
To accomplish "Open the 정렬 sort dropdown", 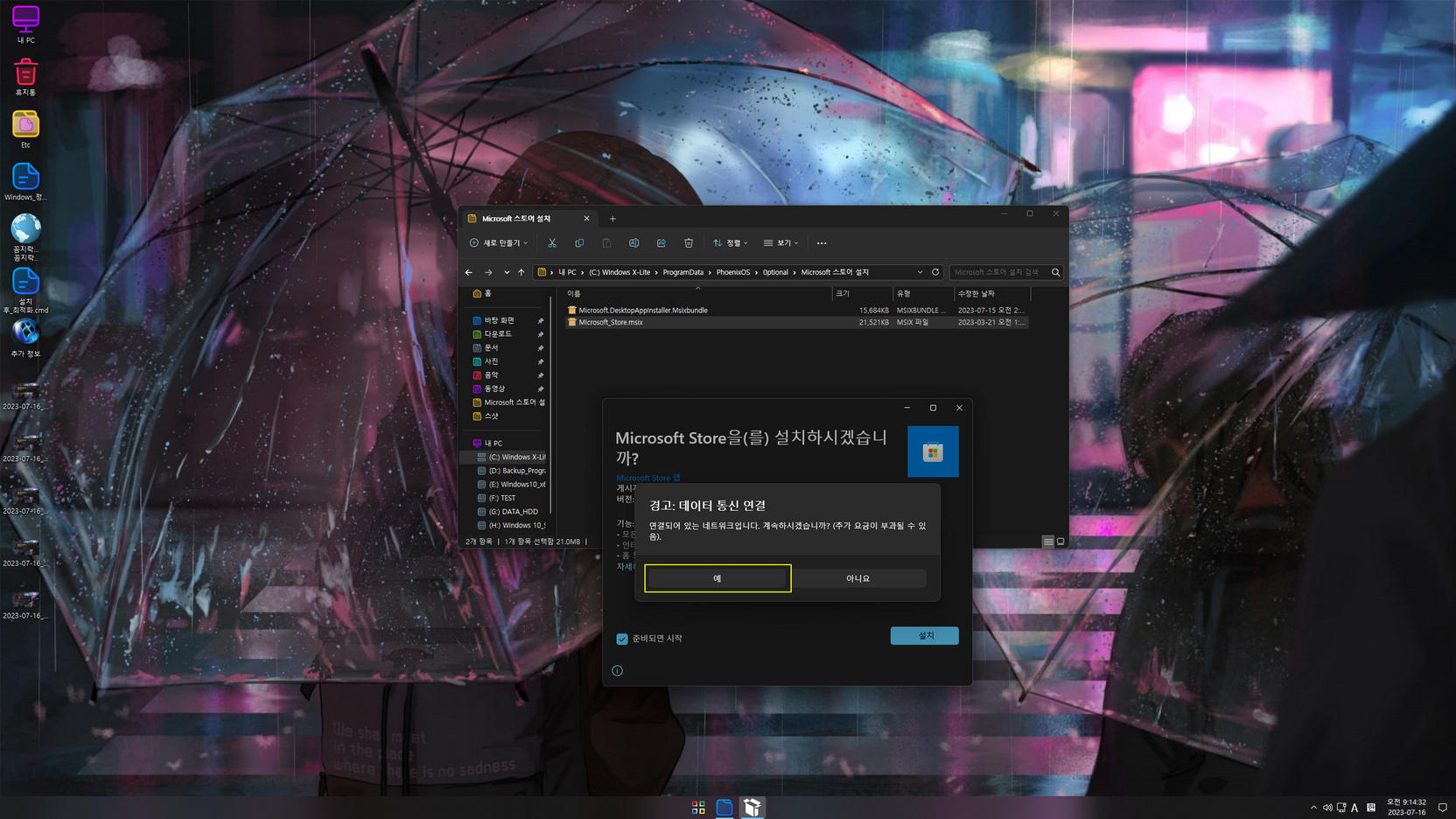I will [x=731, y=243].
